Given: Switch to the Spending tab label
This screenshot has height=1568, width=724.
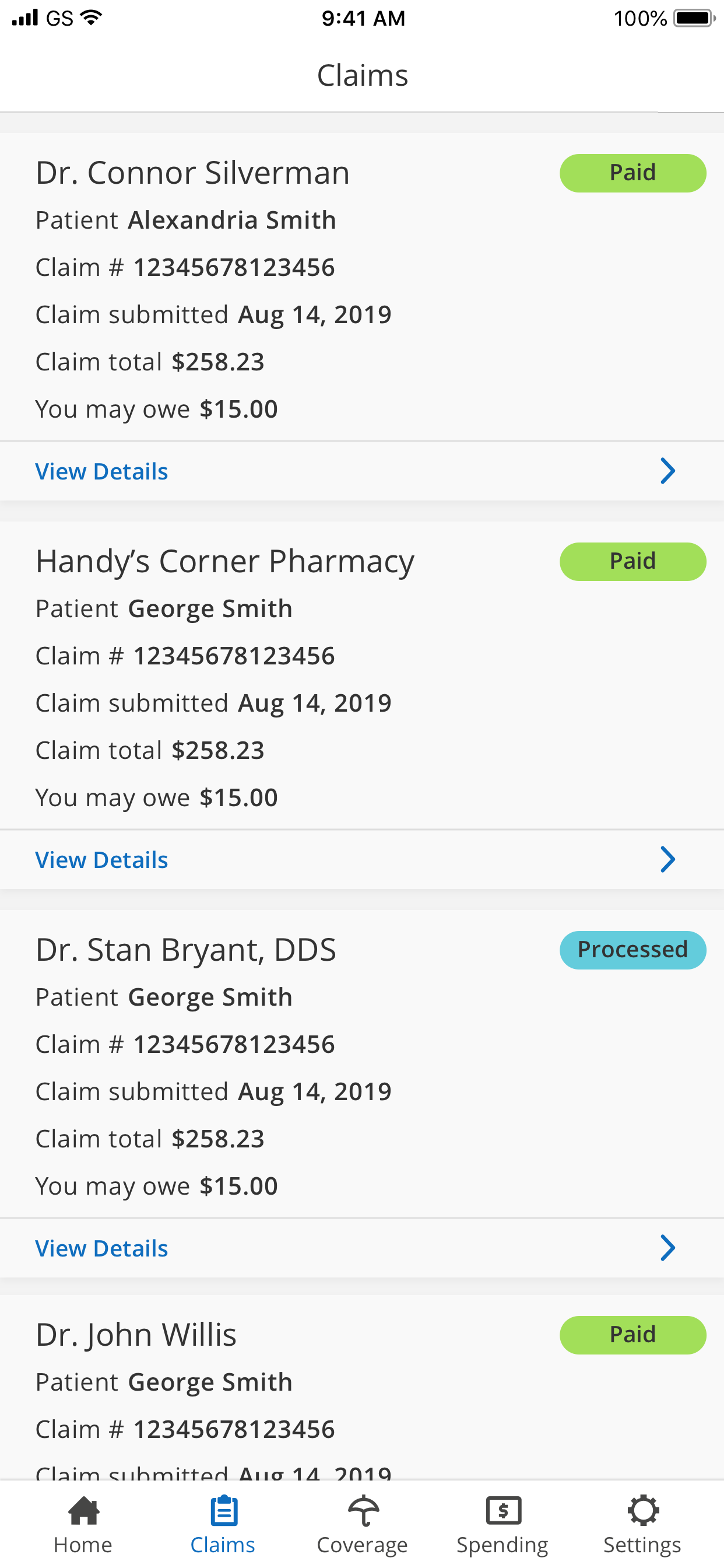Looking at the screenshot, I should (x=502, y=1545).
